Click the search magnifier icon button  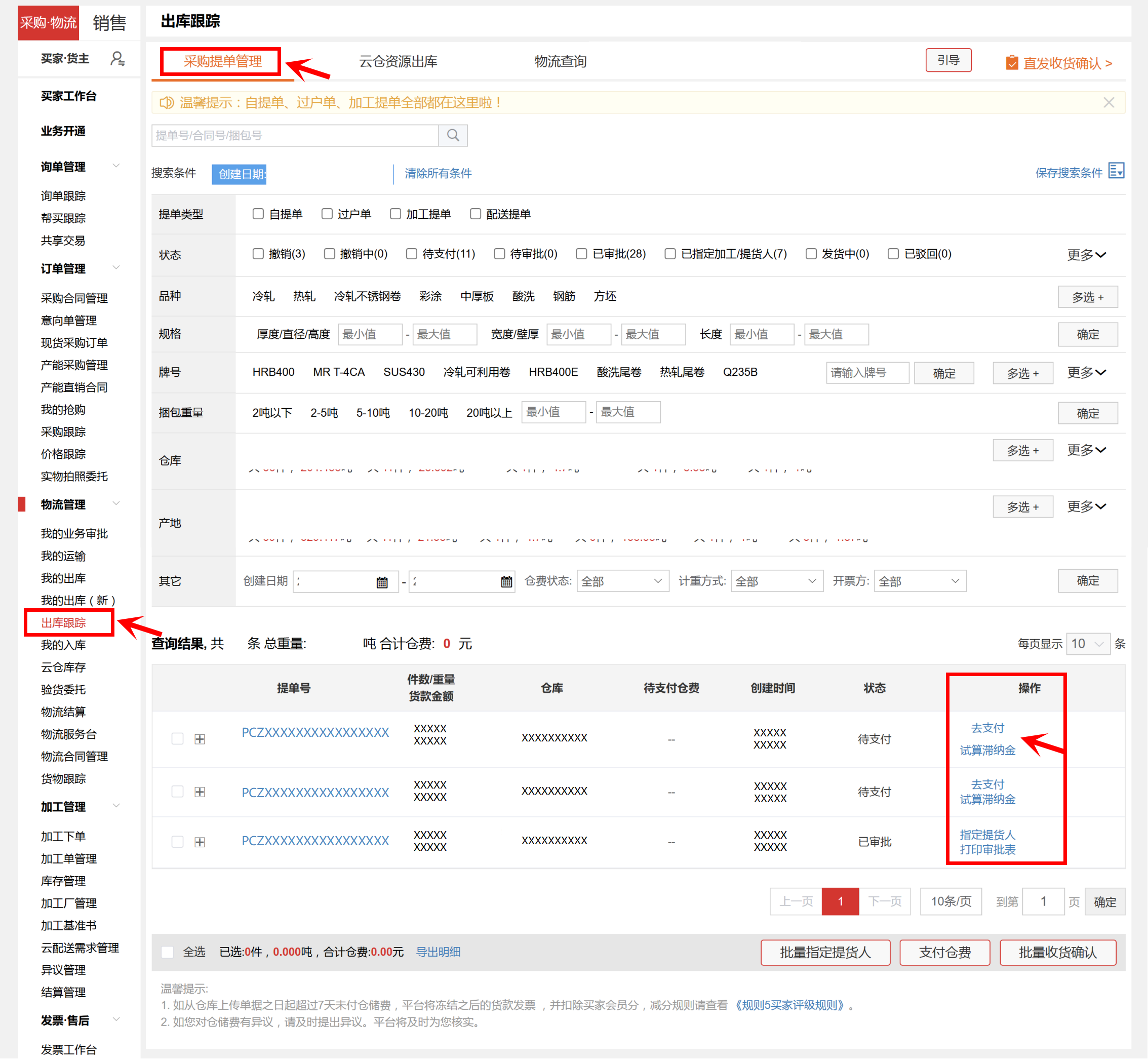453,136
